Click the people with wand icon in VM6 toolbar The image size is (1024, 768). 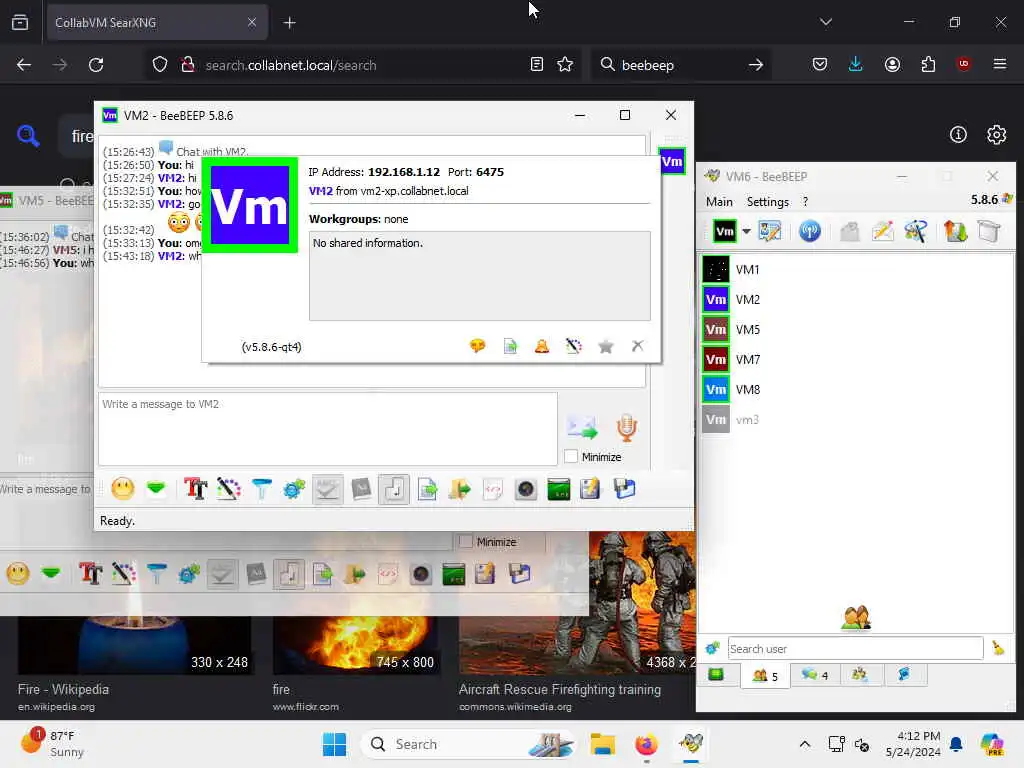point(916,231)
